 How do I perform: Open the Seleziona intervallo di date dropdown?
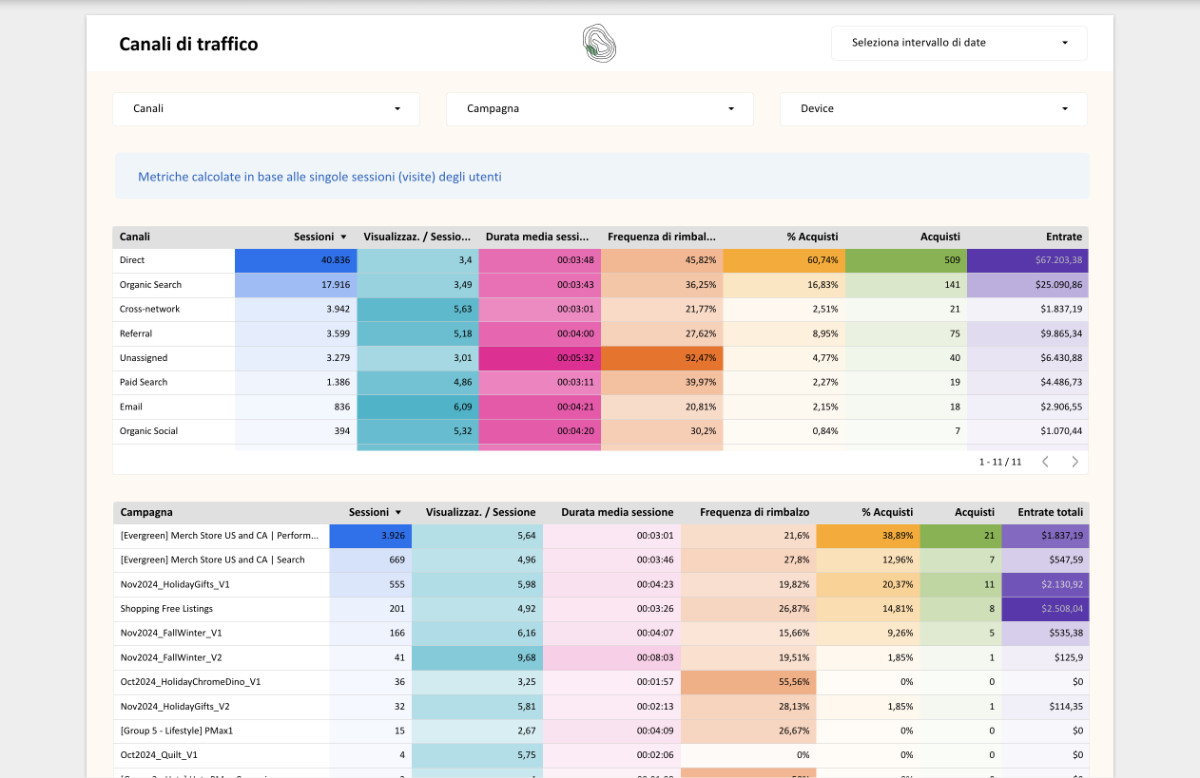point(958,43)
